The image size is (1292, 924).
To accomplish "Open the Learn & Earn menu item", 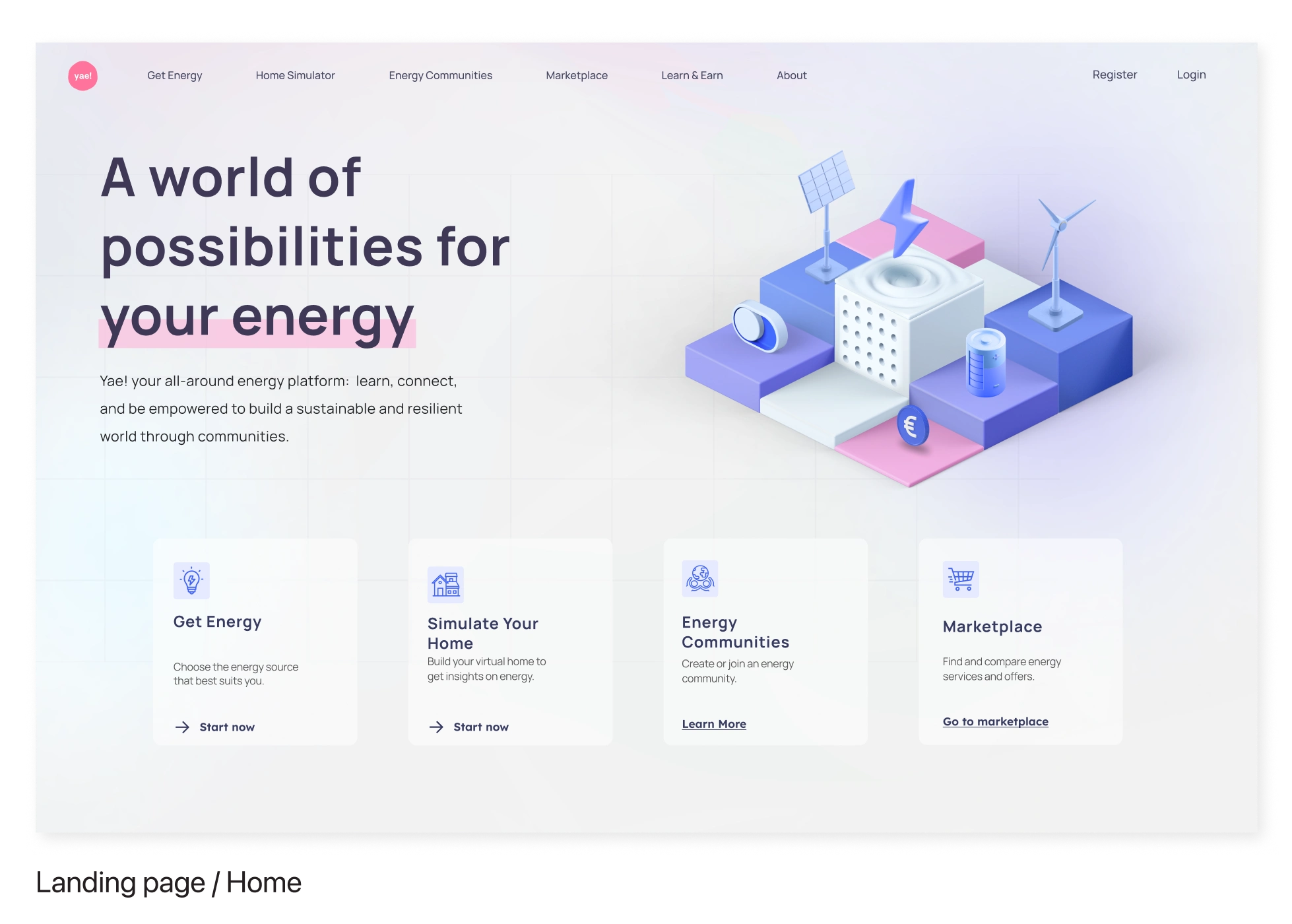I will click(x=692, y=75).
